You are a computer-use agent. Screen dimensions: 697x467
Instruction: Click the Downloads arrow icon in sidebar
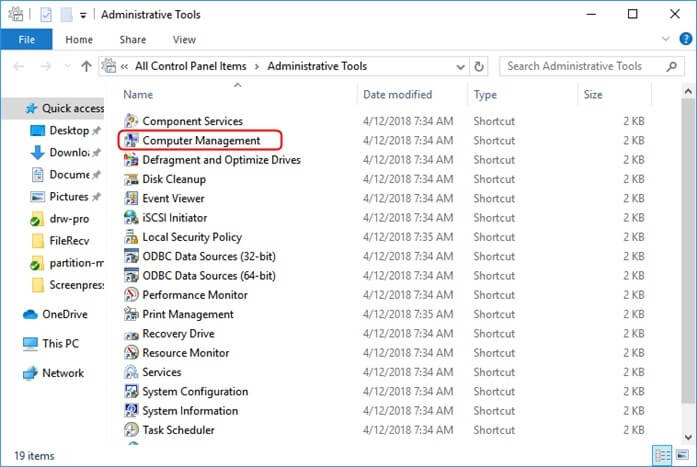[x=37, y=152]
